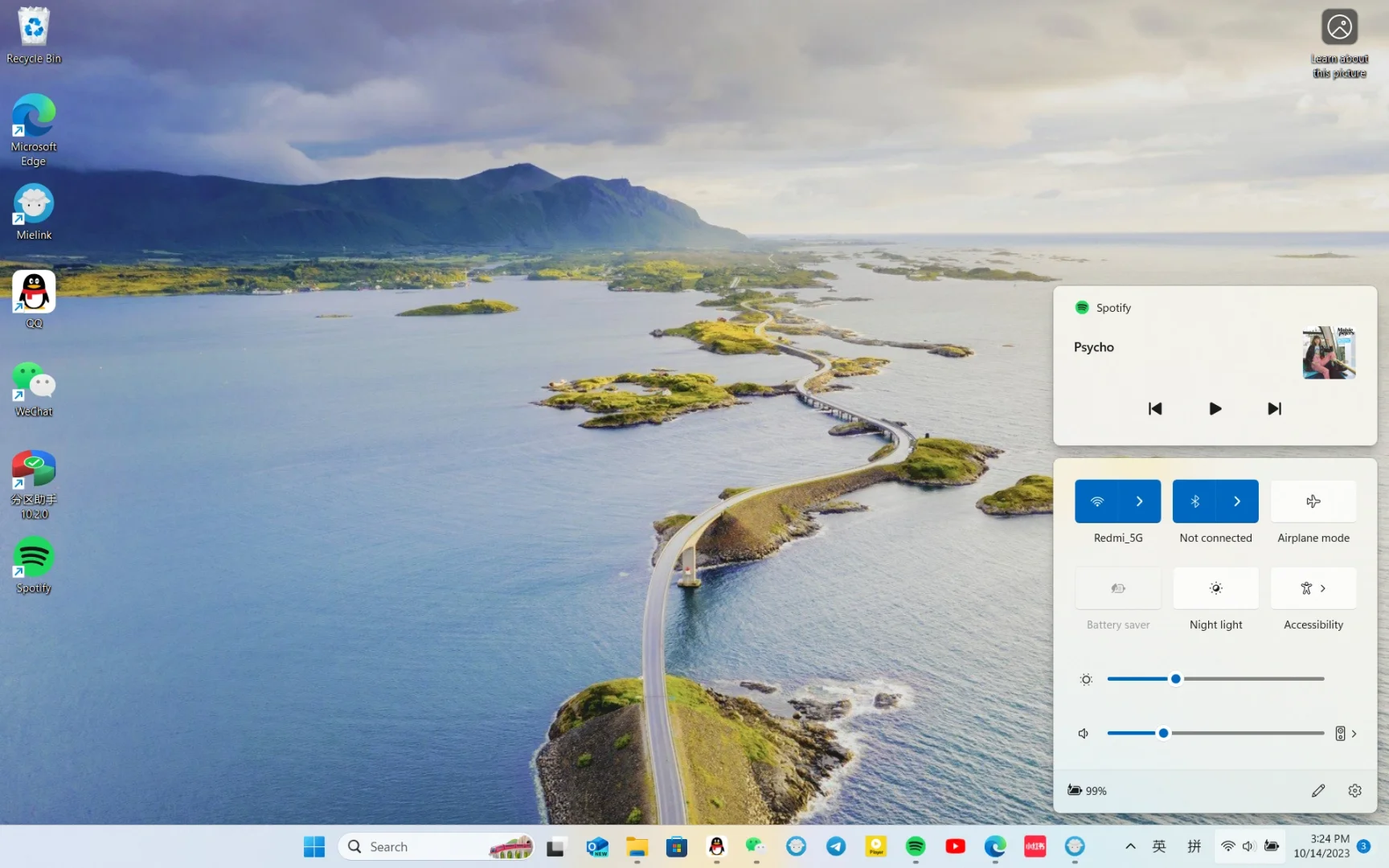This screenshot has height=868, width=1389.
Task: Click the taskbar Search box
Action: coord(436,846)
